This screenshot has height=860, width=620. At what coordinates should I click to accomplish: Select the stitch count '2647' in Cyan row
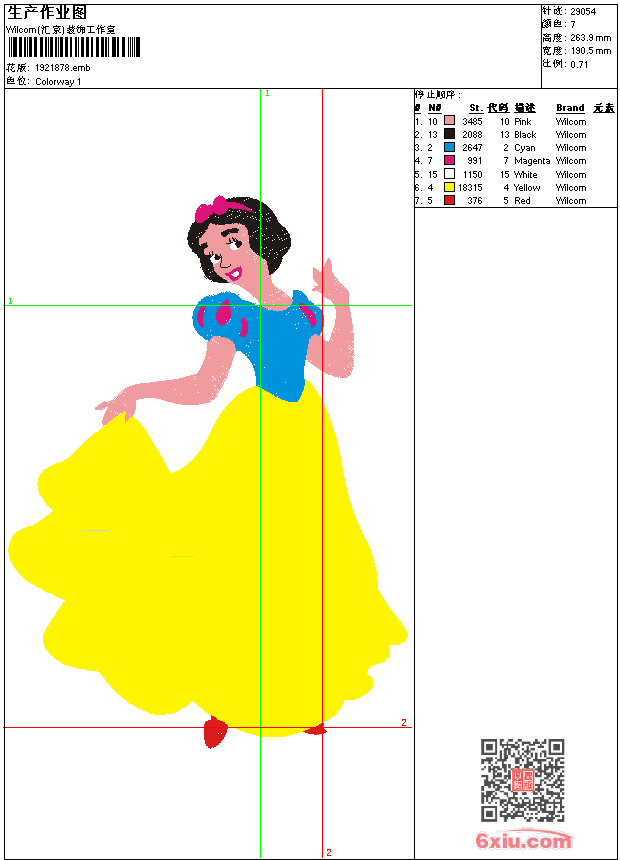point(472,148)
